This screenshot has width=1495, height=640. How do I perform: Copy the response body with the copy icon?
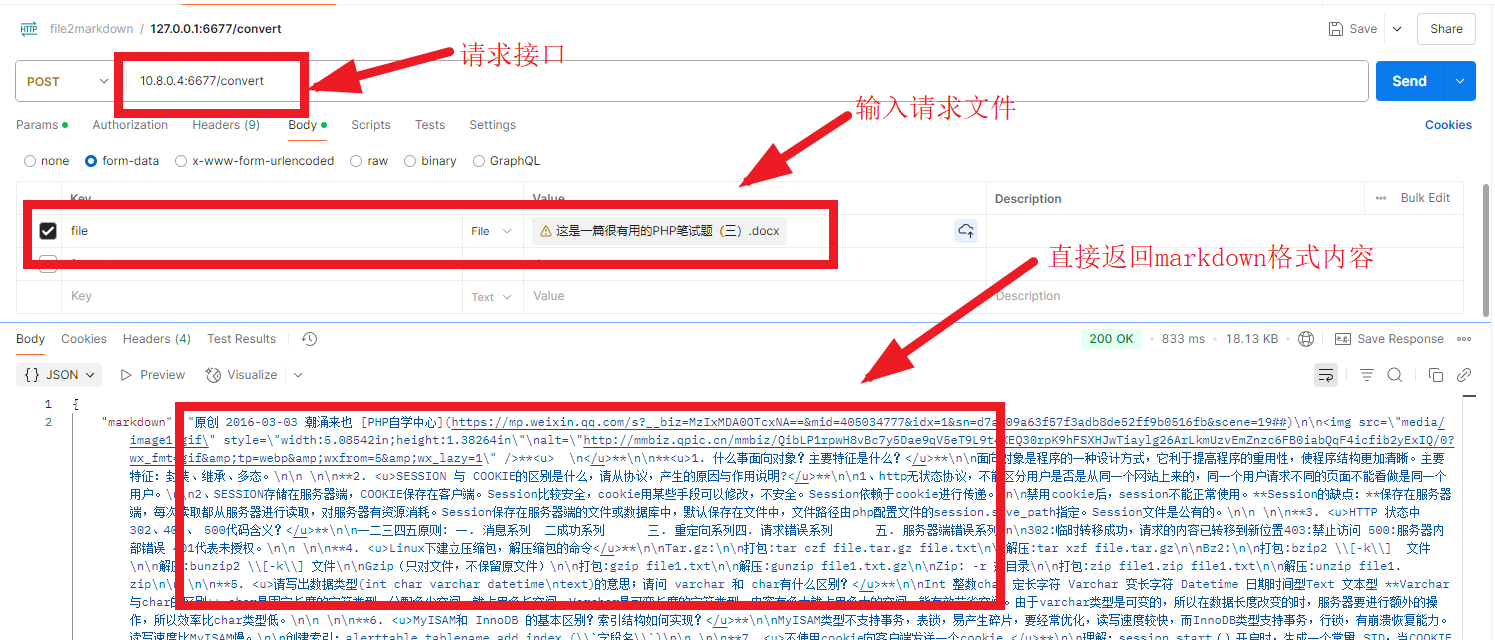(1436, 375)
